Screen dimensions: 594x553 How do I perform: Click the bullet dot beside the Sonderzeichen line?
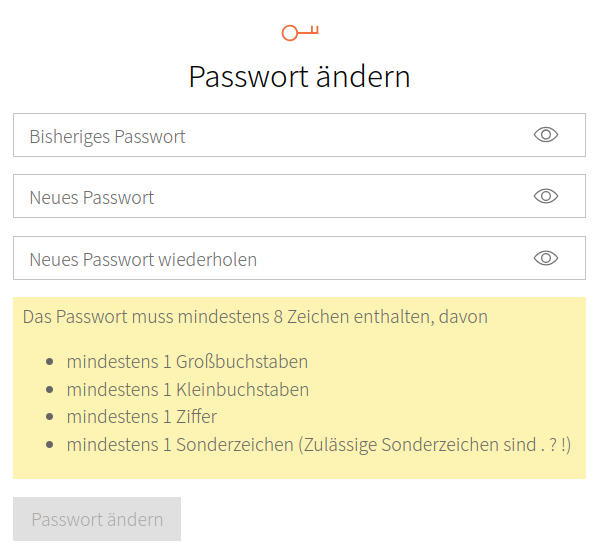point(49,445)
